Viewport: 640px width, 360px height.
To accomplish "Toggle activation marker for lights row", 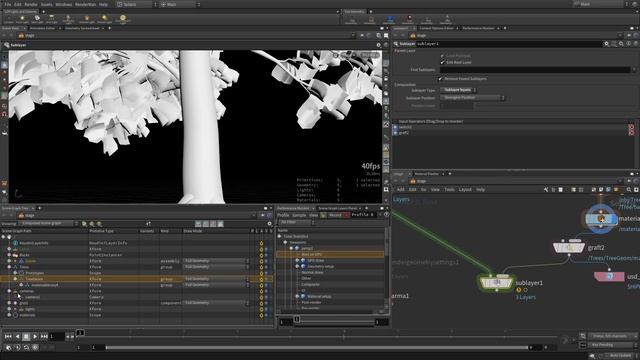I will 261,309.
